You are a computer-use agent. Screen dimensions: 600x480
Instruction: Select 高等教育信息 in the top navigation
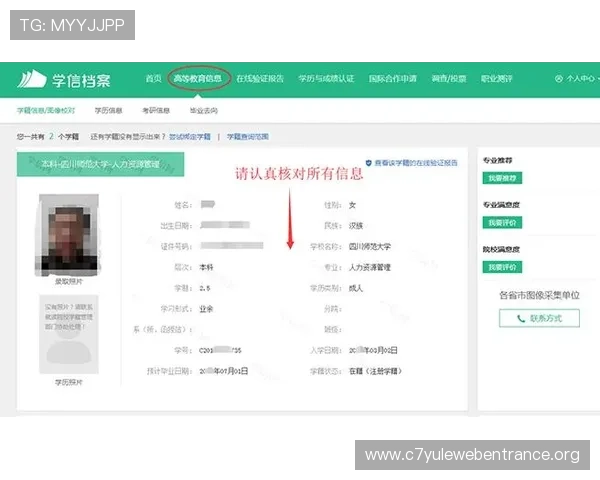pyautogui.click(x=197, y=78)
